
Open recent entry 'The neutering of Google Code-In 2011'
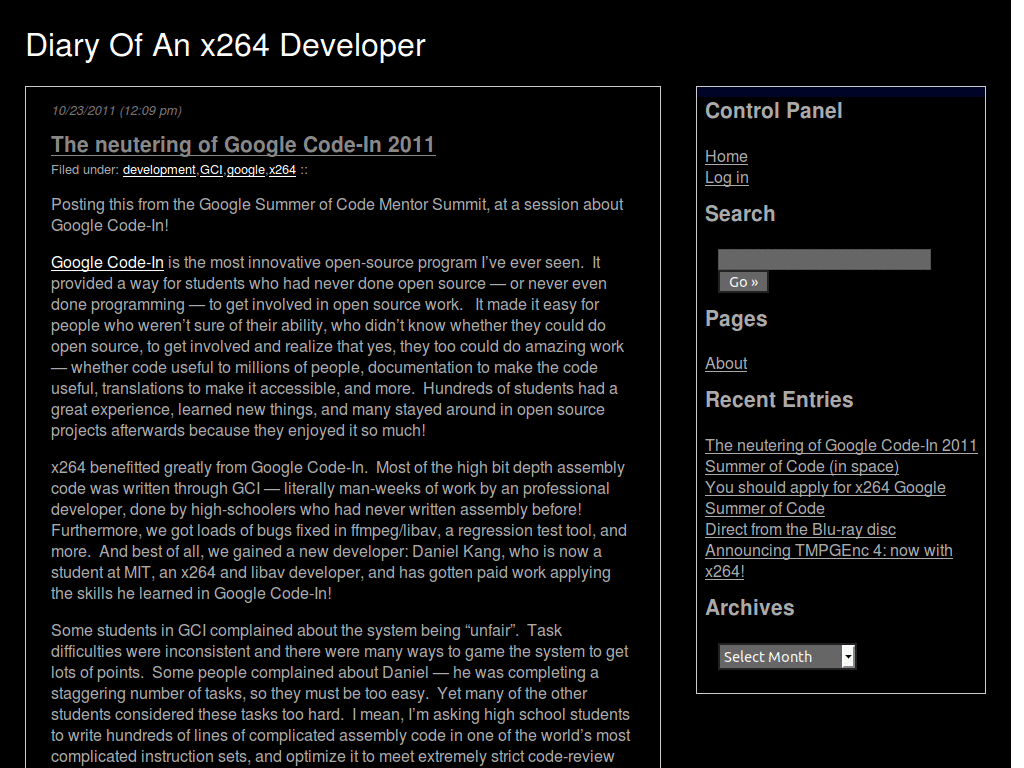(x=841, y=445)
